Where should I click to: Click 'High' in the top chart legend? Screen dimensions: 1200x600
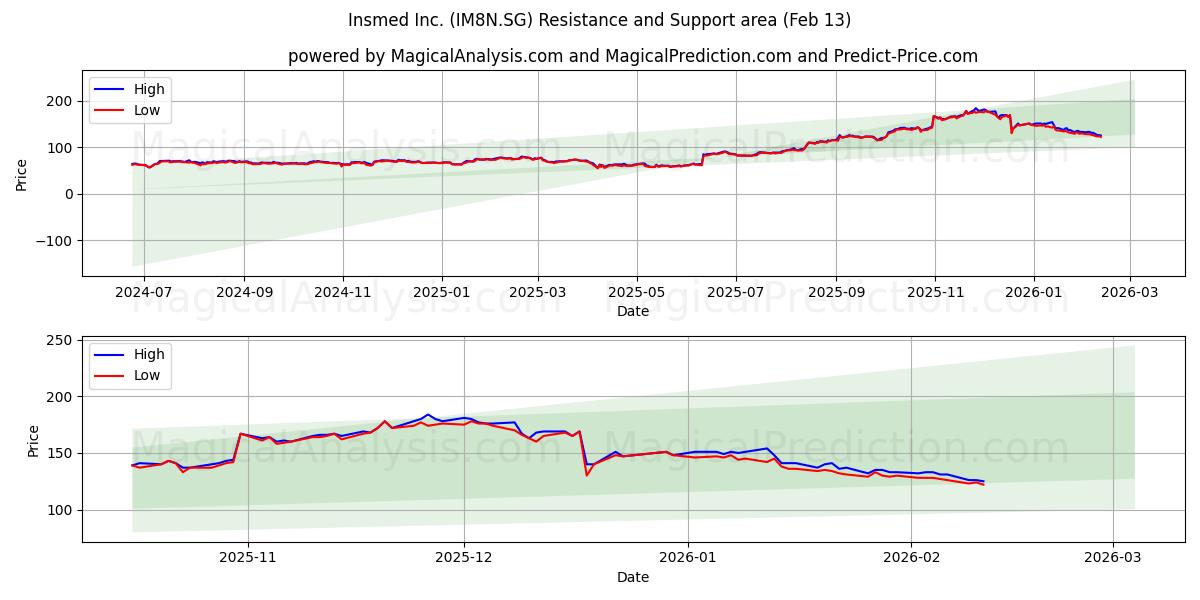click(149, 89)
